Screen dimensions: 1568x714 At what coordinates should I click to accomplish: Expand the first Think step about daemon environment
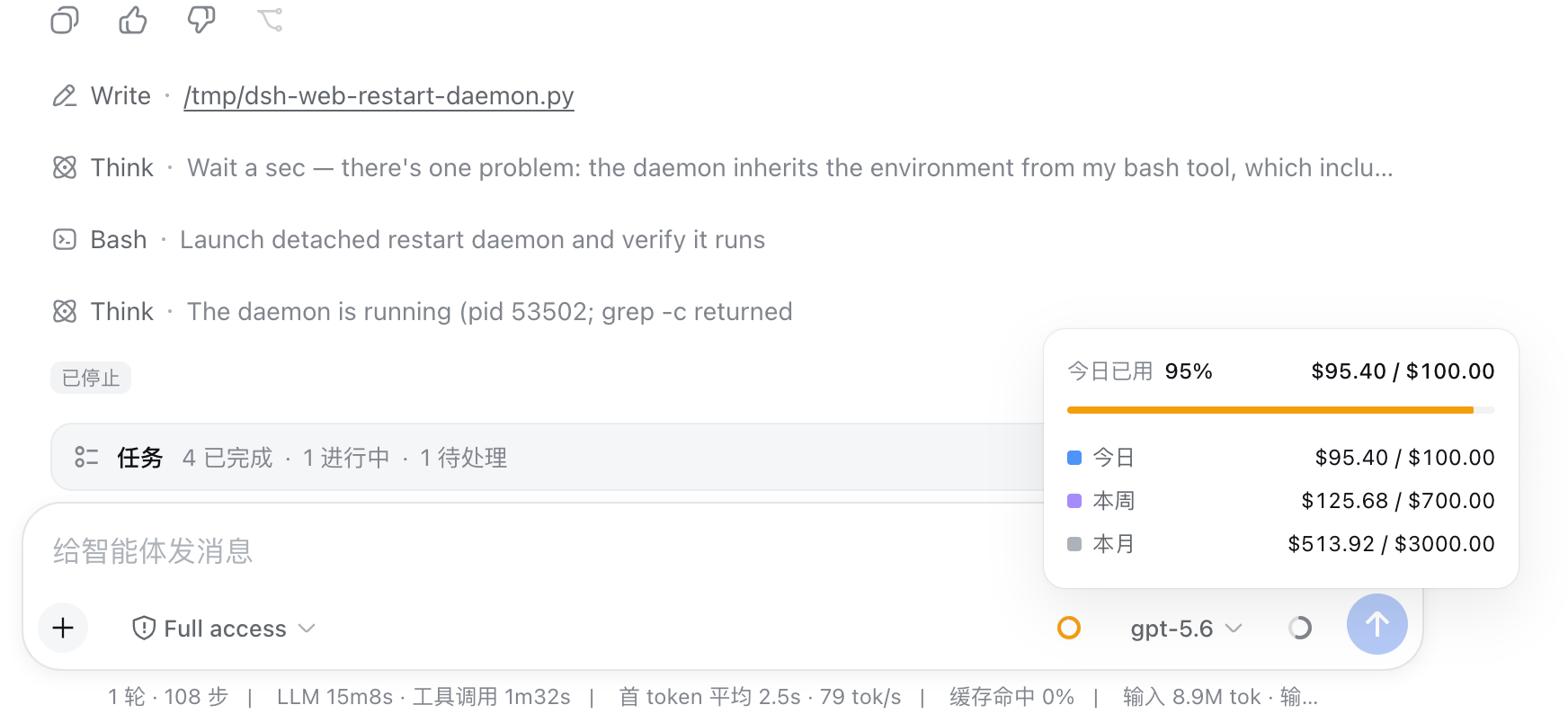[724, 167]
